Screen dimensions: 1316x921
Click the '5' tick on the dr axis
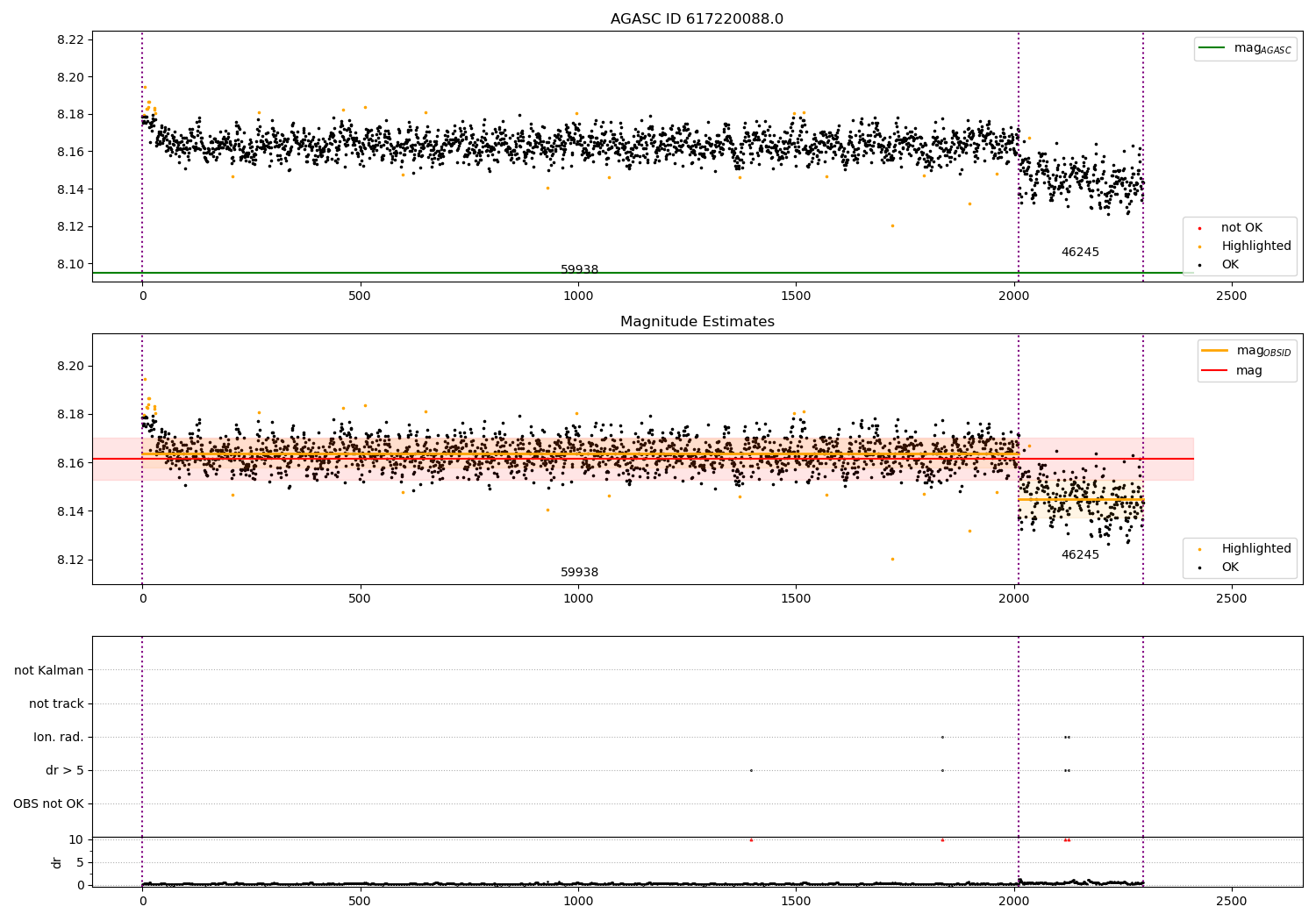(80, 862)
